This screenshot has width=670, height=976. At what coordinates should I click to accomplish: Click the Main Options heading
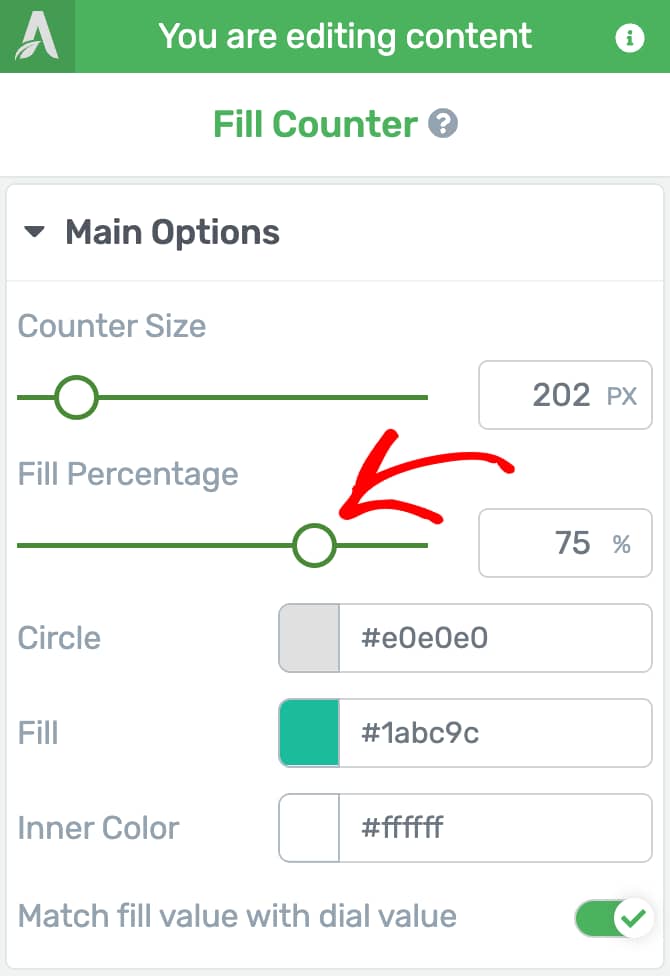pyautogui.click(x=172, y=232)
